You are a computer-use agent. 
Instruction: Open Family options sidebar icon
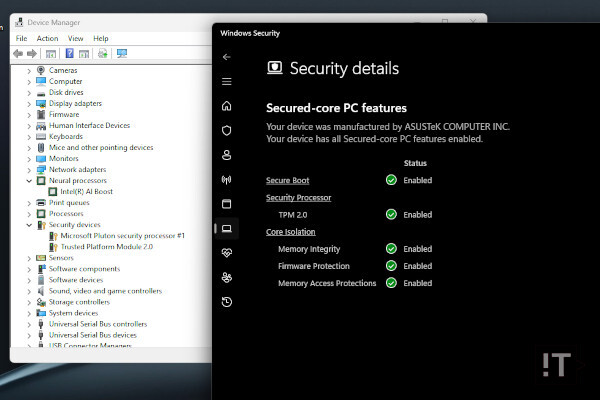pos(227,277)
